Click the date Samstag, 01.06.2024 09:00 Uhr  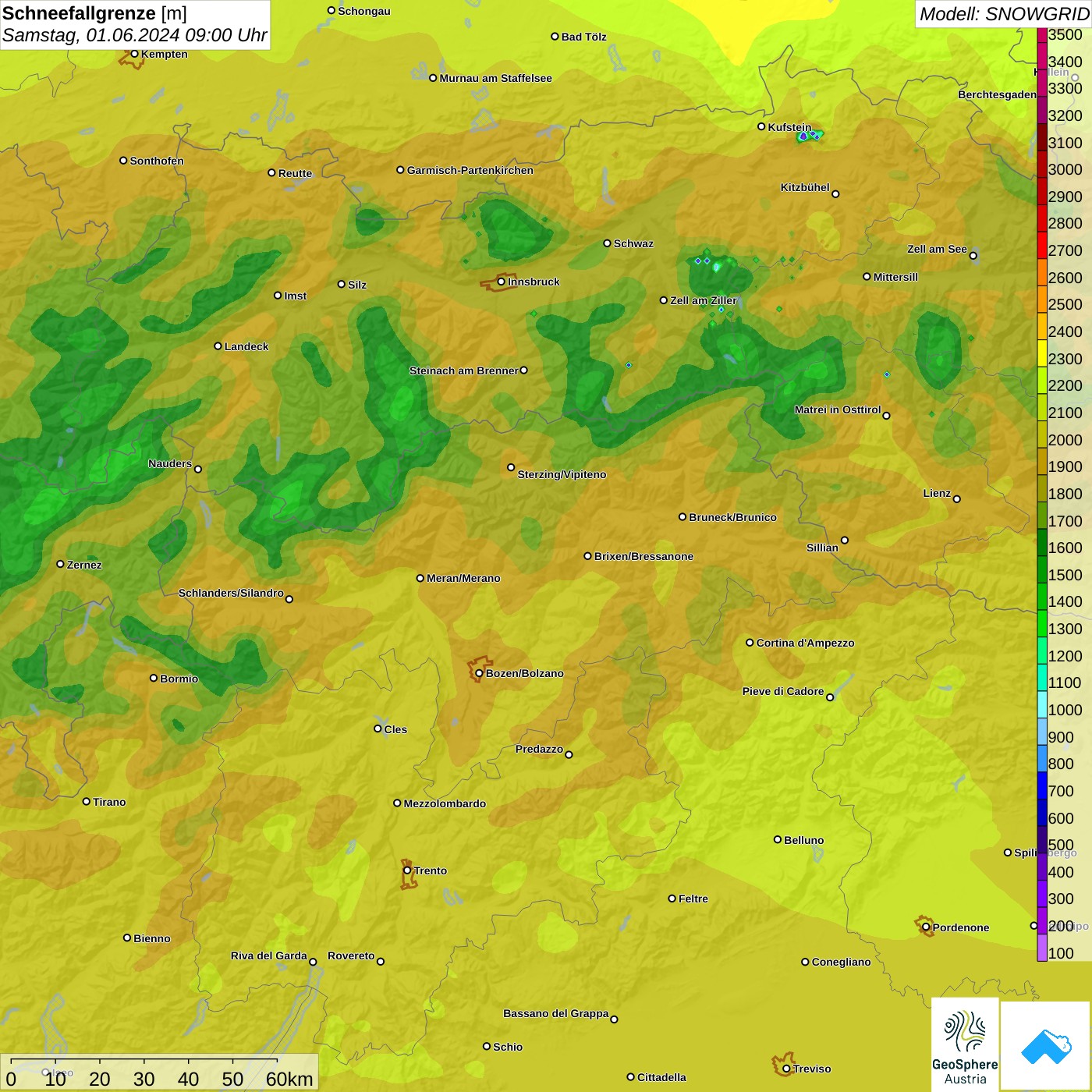click(134, 35)
